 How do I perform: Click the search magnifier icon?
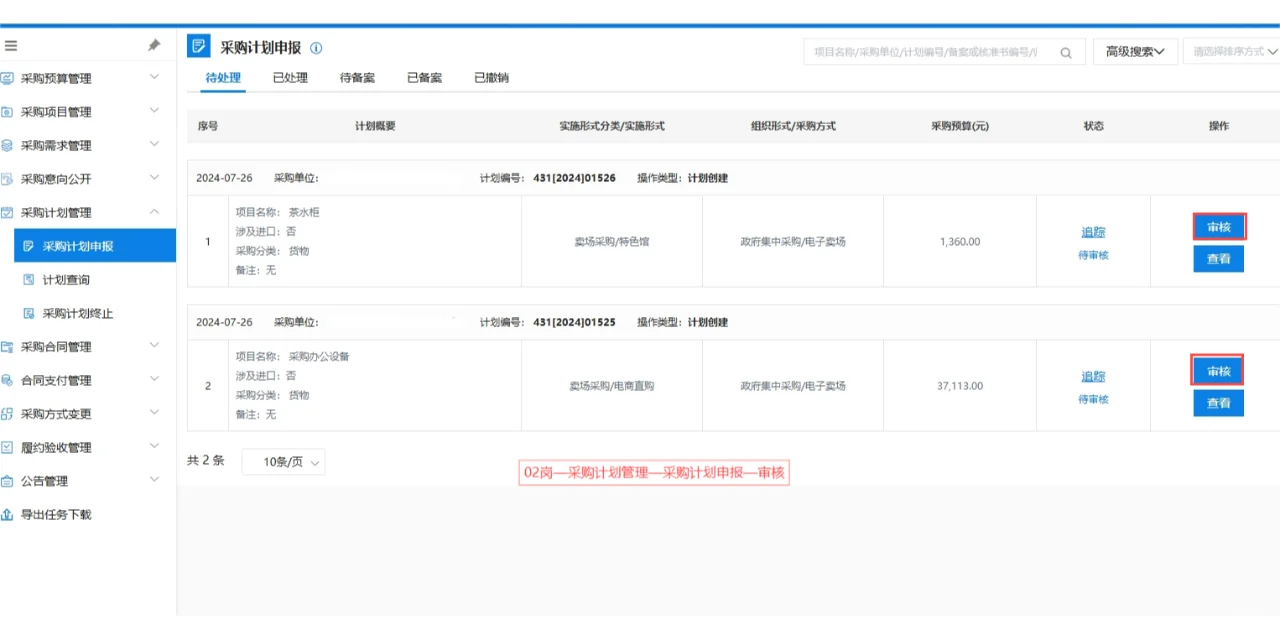(1067, 52)
